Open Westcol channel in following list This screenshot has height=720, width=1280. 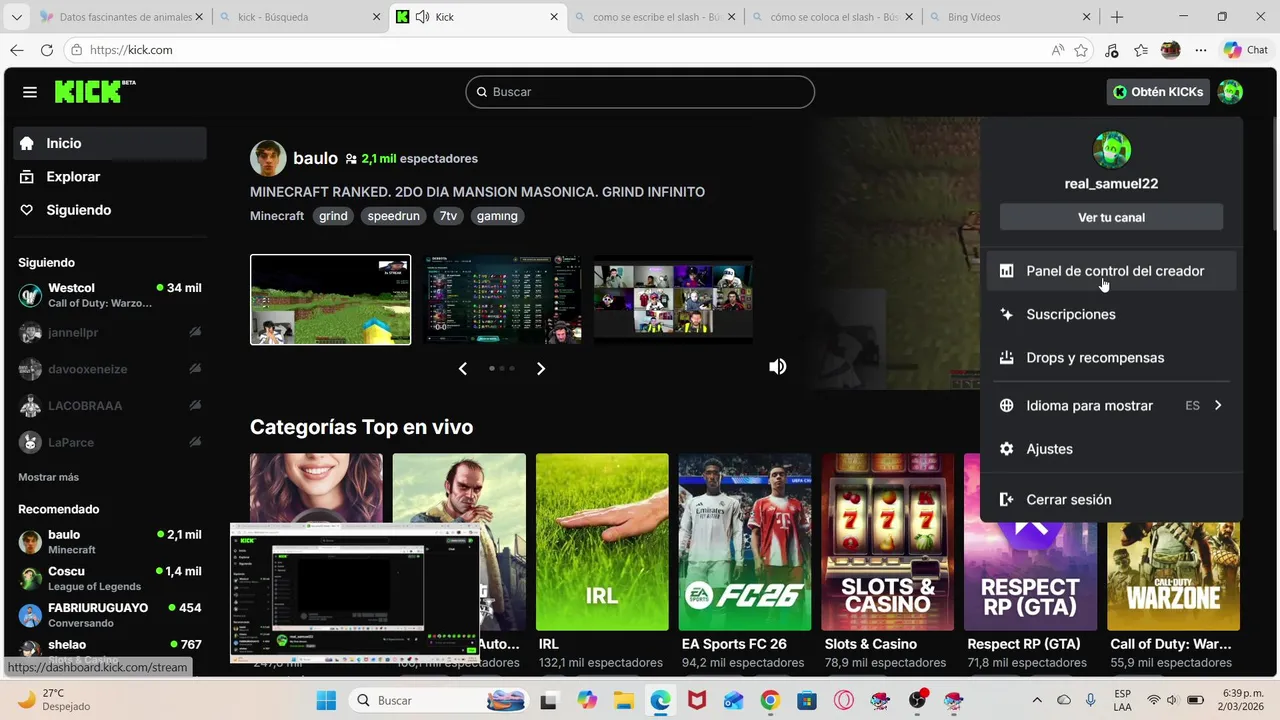[110, 295]
